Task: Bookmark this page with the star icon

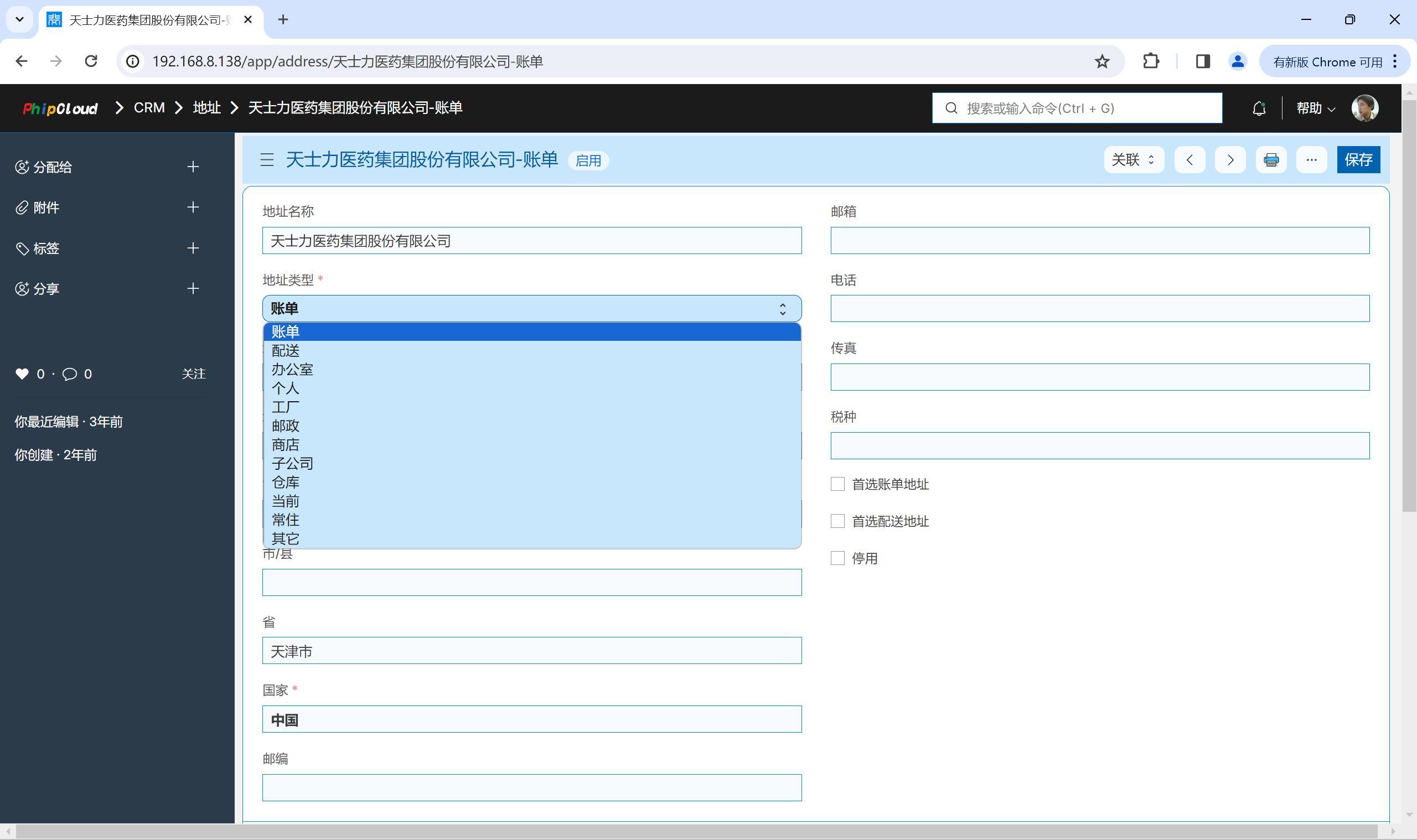Action: point(1101,61)
